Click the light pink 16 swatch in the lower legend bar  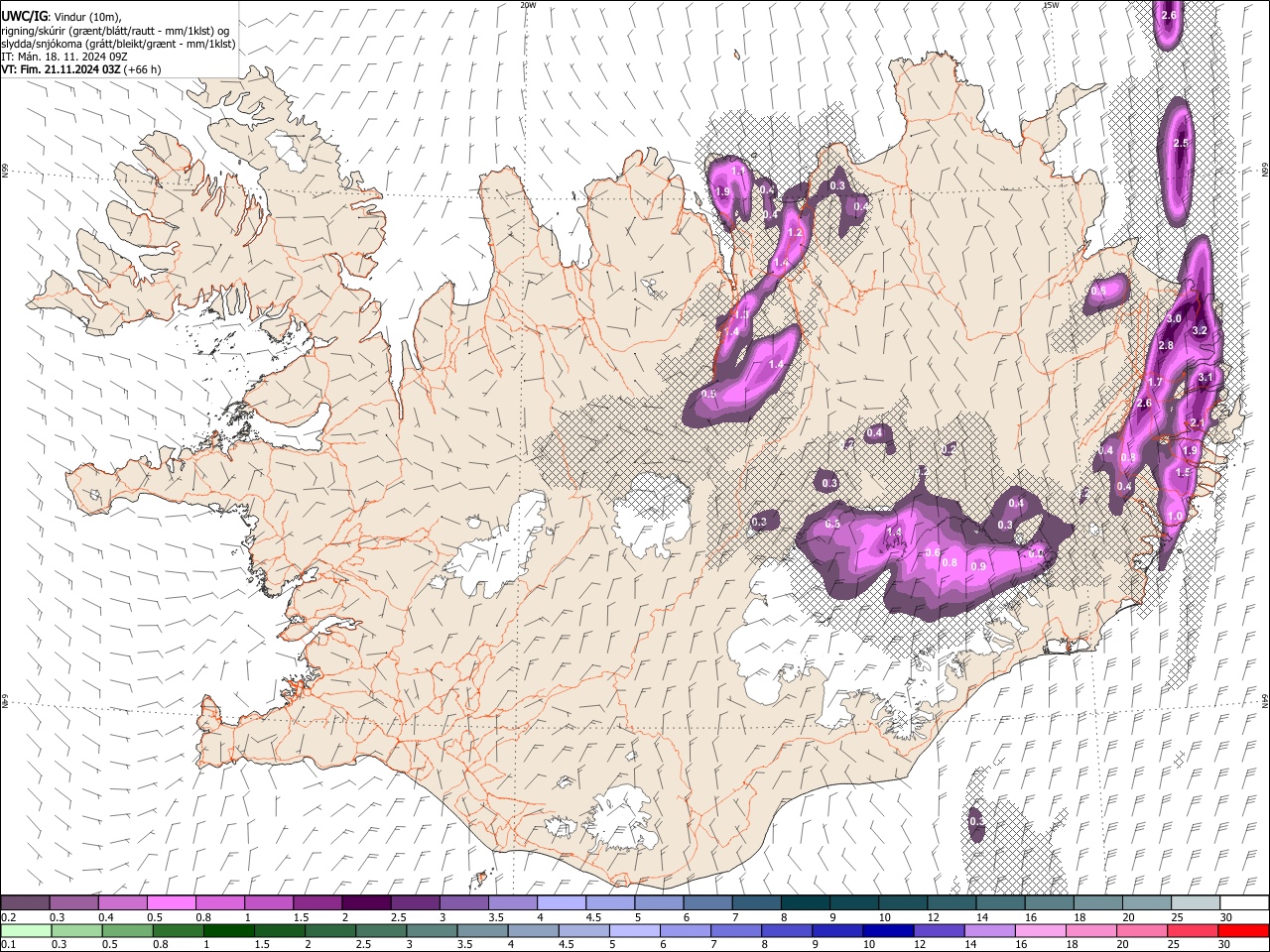(1040, 930)
